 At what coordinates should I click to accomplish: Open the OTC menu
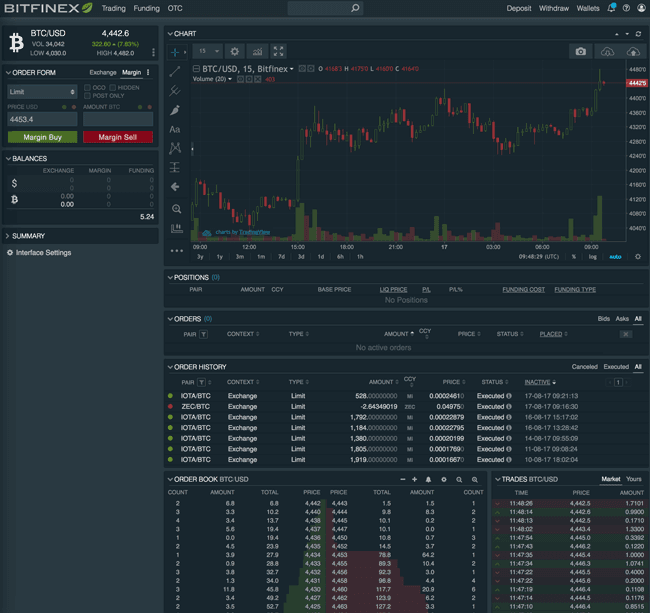[x=175, y=8]
